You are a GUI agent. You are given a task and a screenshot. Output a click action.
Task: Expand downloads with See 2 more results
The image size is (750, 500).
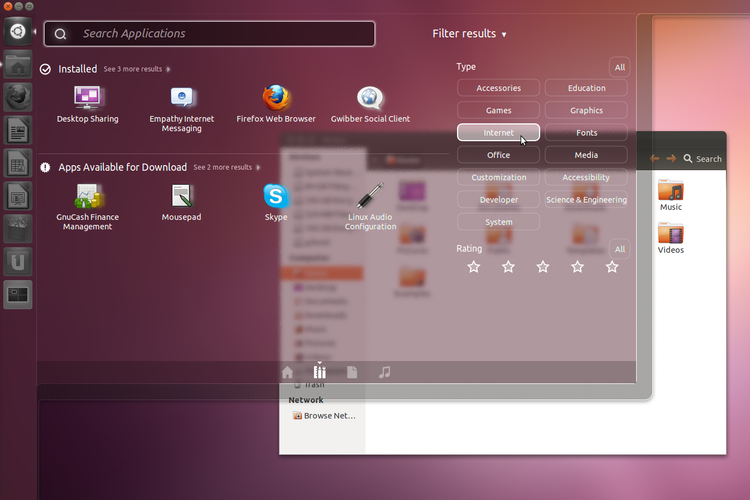click(x=224, y=168)
